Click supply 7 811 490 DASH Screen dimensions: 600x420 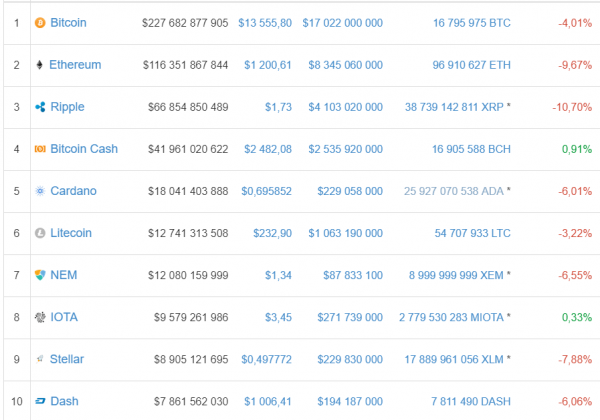point(471,402)
